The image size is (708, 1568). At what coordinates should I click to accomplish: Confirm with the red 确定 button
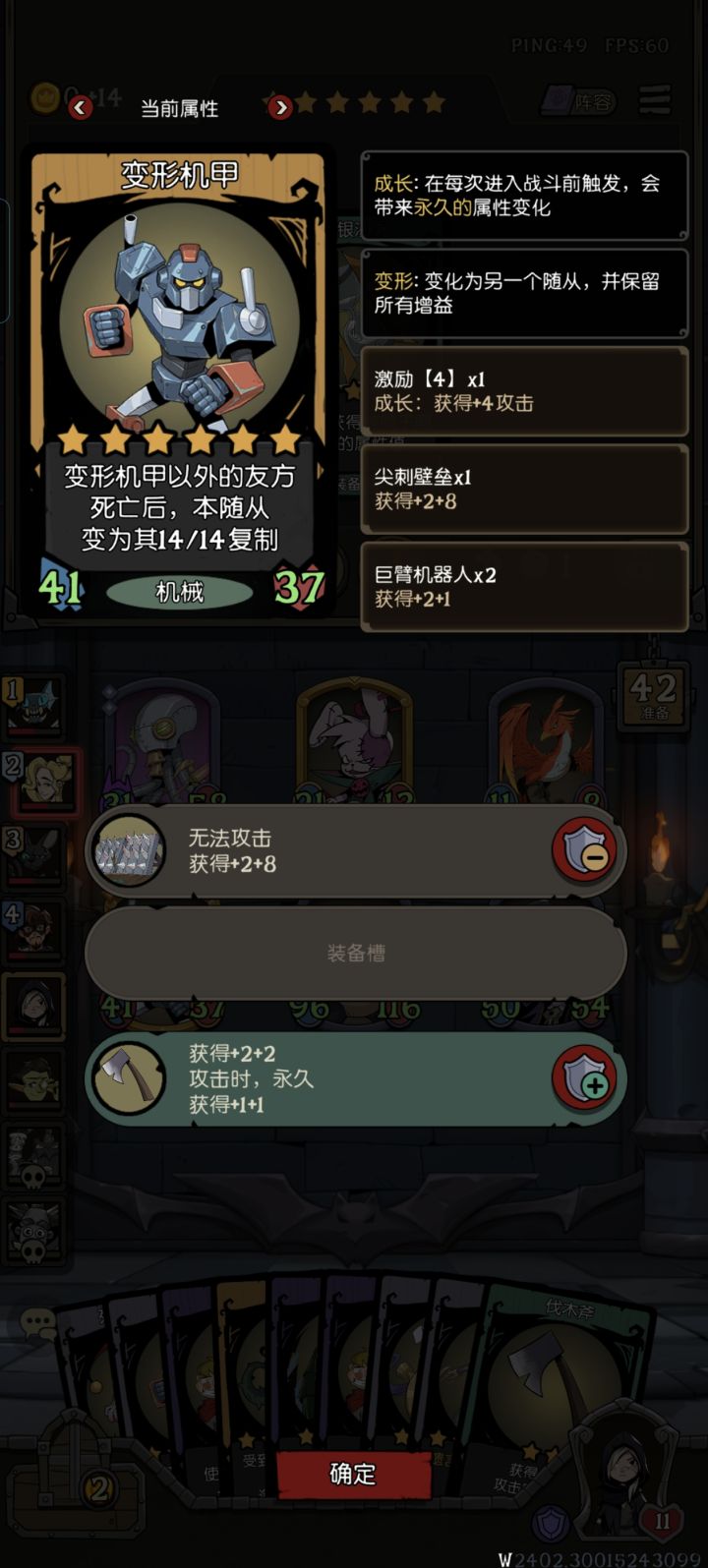(x=353, y=1474)
